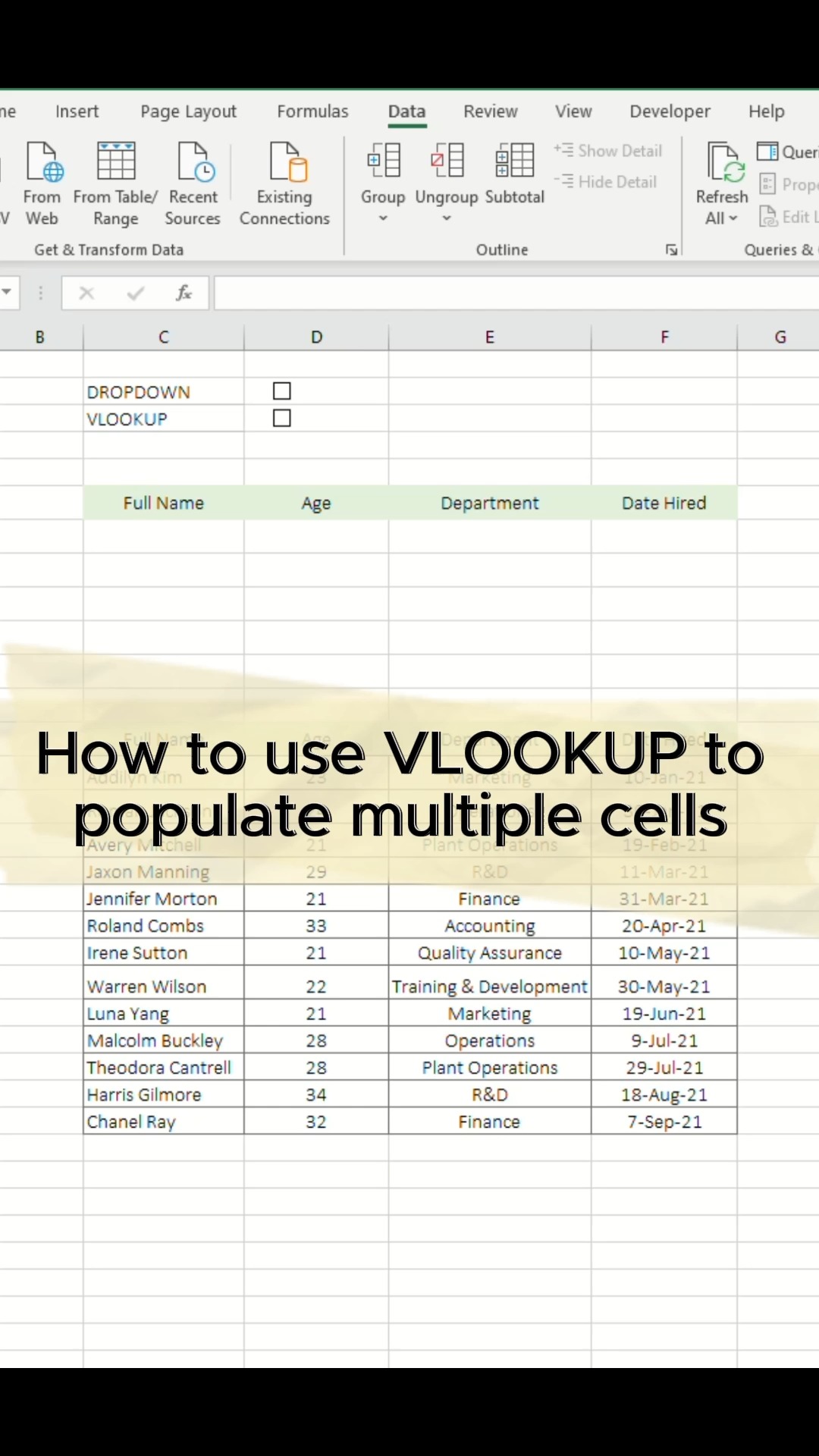Select column C header
This screenshot has width=819, height=1456.
(x=164, y=337)
